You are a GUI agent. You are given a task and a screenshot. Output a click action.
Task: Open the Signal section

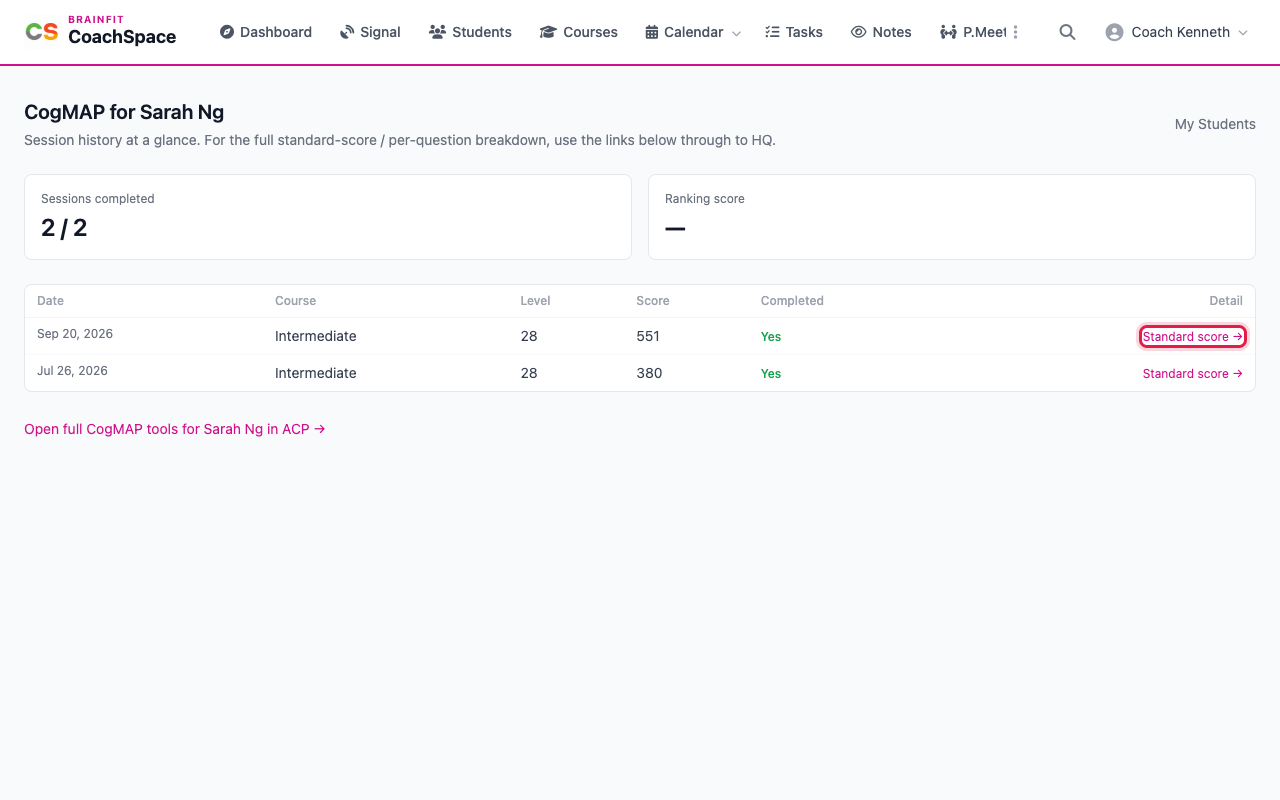(370, 32)
